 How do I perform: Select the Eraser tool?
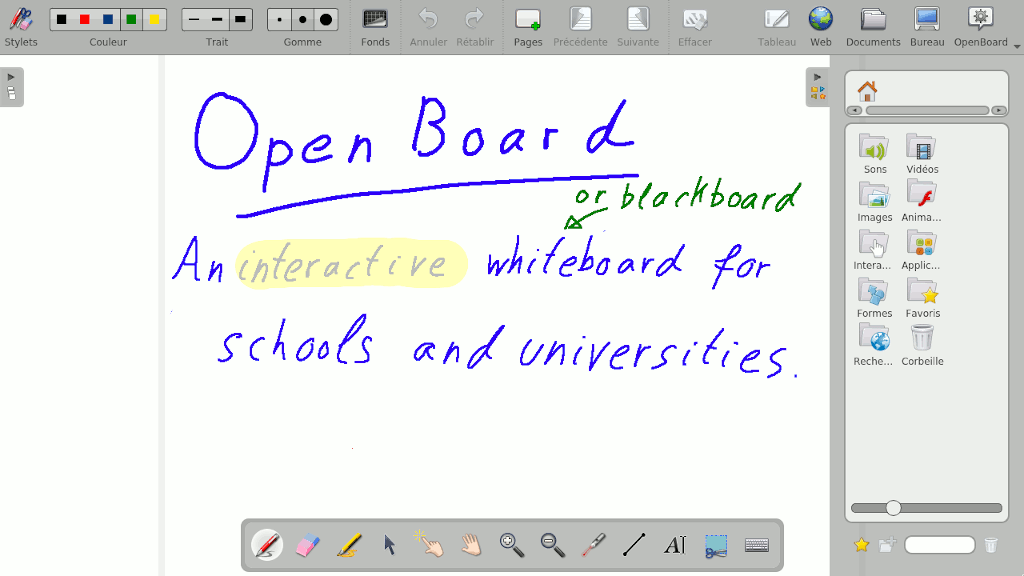tap(308, 545)
